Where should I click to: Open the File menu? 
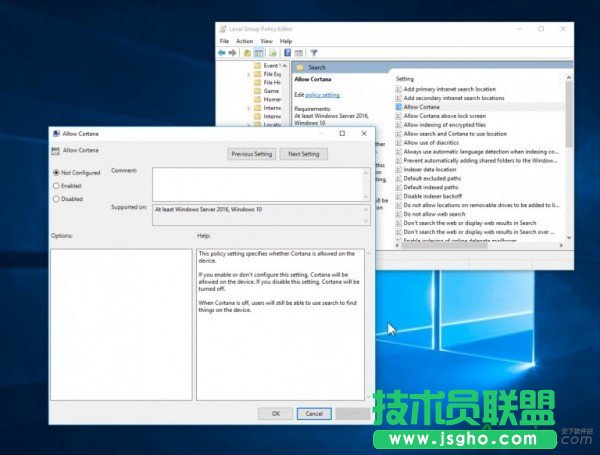click(224, 41)
